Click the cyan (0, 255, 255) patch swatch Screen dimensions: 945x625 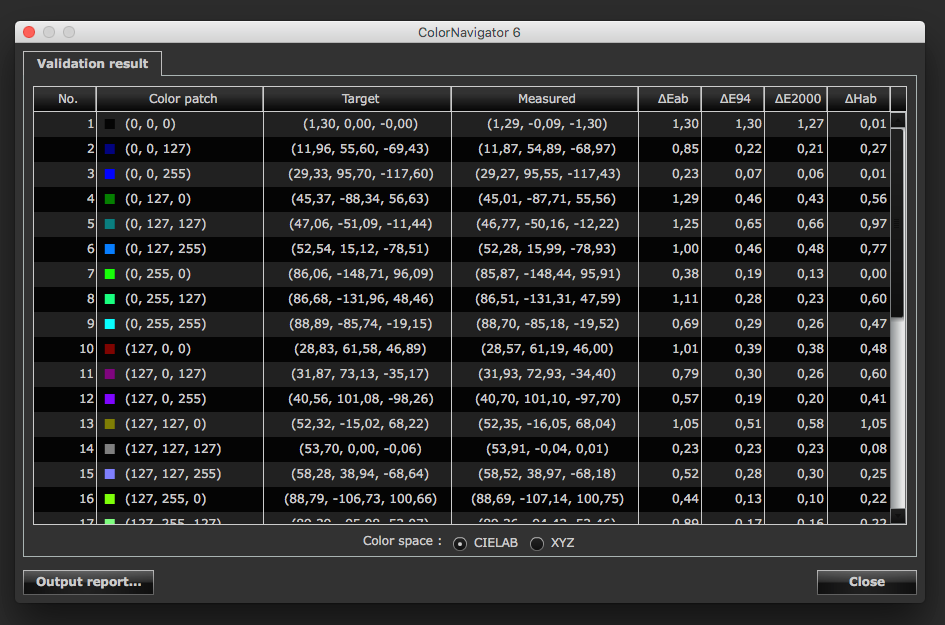coord(109,324)
